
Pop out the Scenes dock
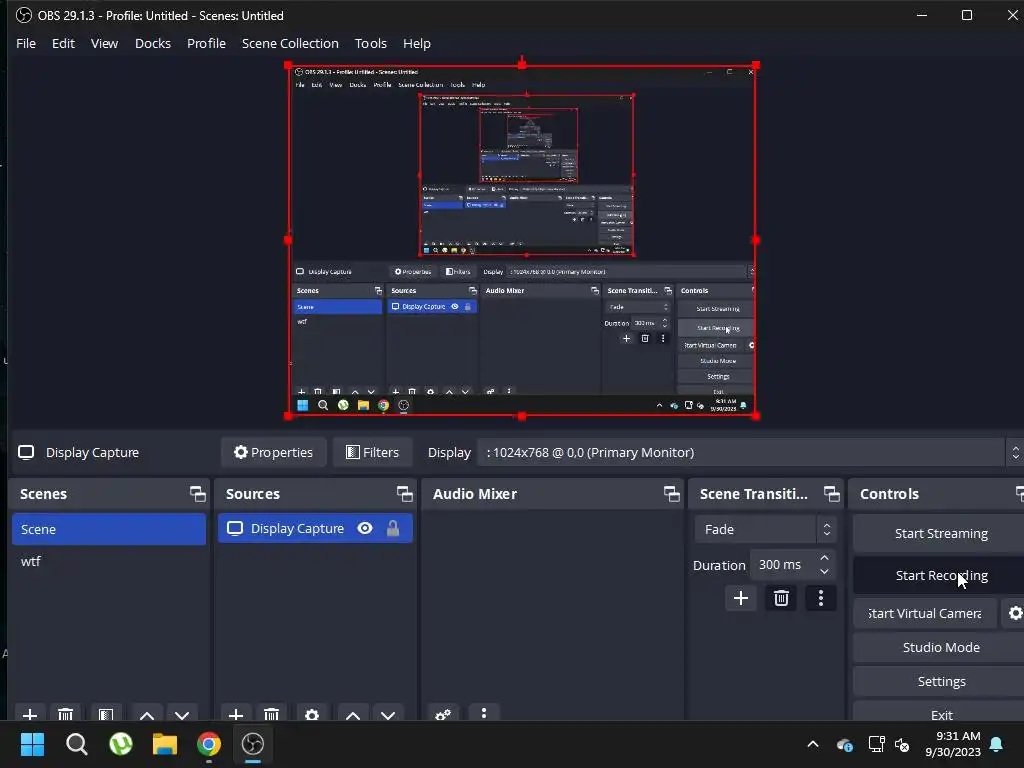tap(197, 494)
